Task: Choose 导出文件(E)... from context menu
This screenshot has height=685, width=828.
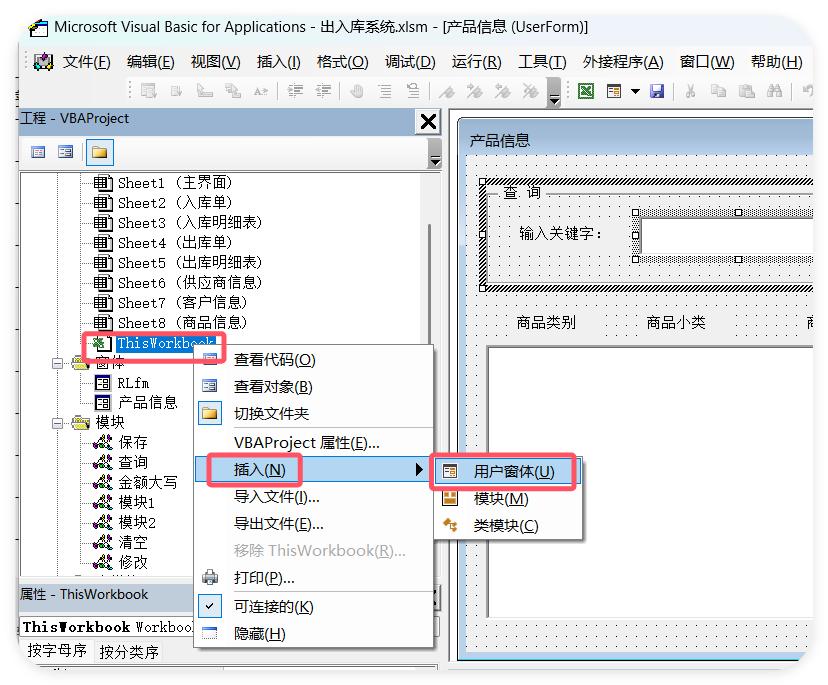Action: pos(314,524)
